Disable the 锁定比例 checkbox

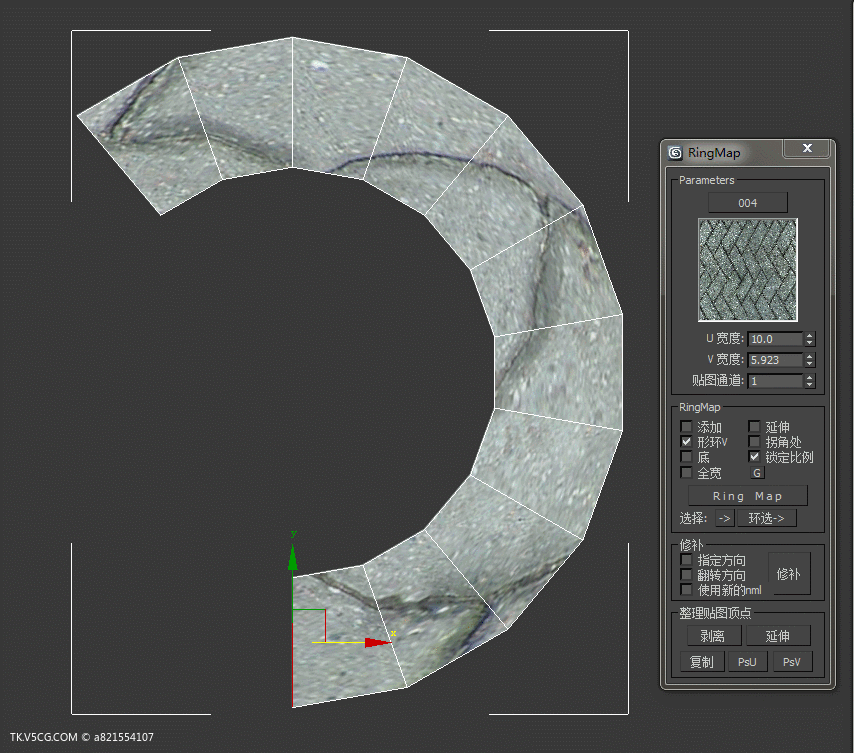pyautogui.click(x=754, y=456)
